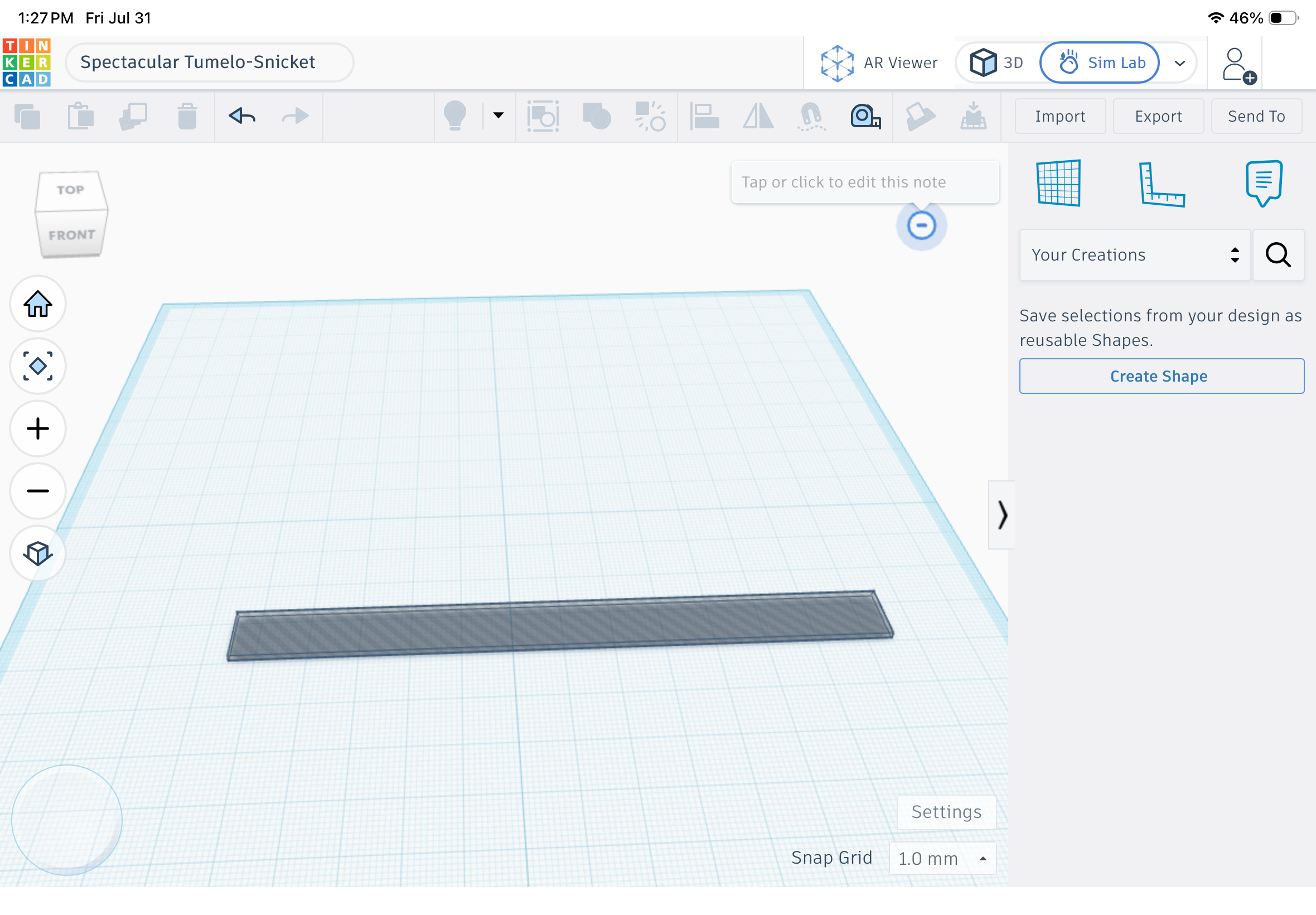Image resolution: width=1316 pixels, height=915 pixels.
Task: Collapse the note with minus circle
Action: [921, 225]
